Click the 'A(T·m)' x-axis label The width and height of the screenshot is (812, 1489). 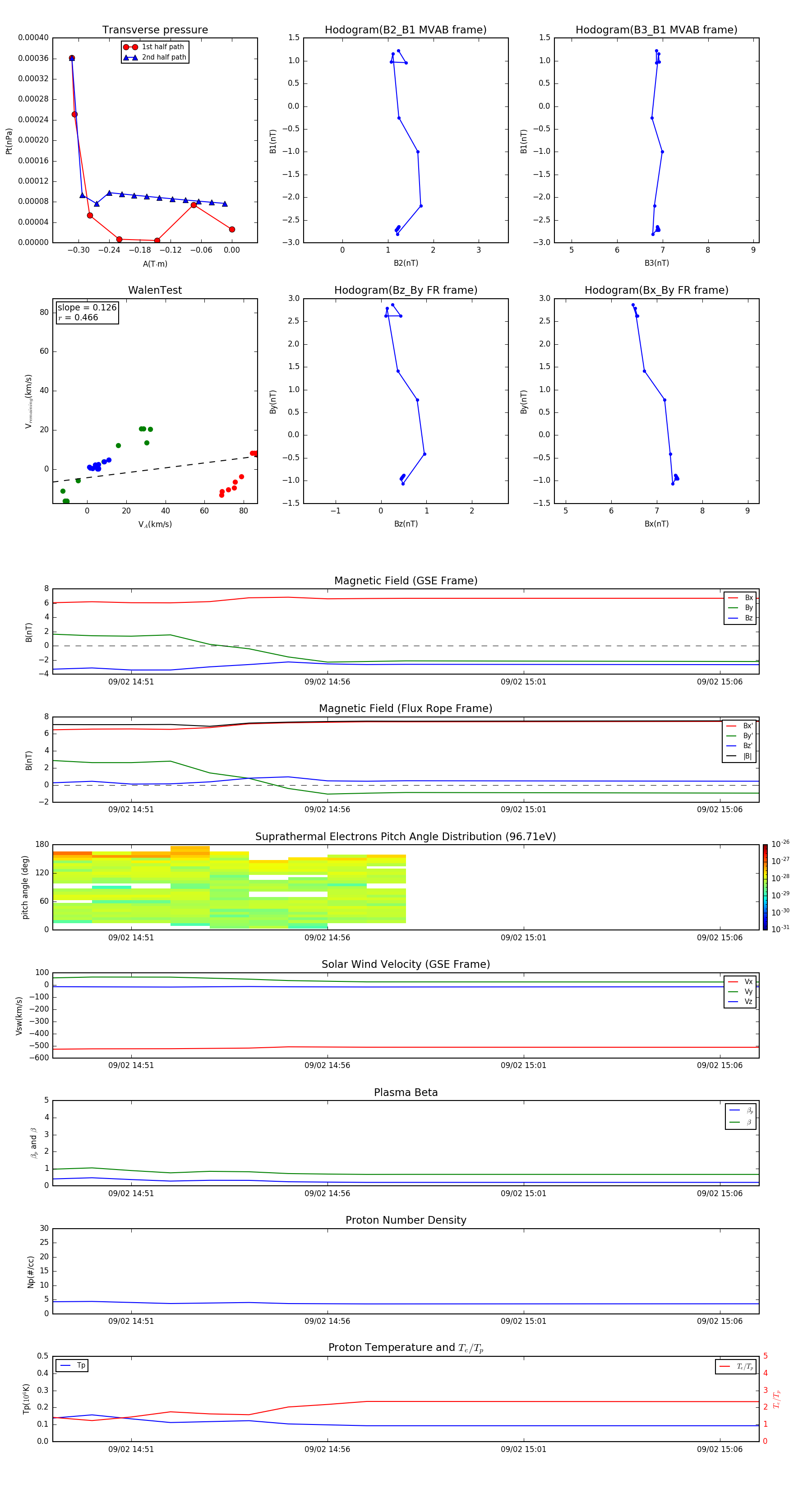point(155,264)
